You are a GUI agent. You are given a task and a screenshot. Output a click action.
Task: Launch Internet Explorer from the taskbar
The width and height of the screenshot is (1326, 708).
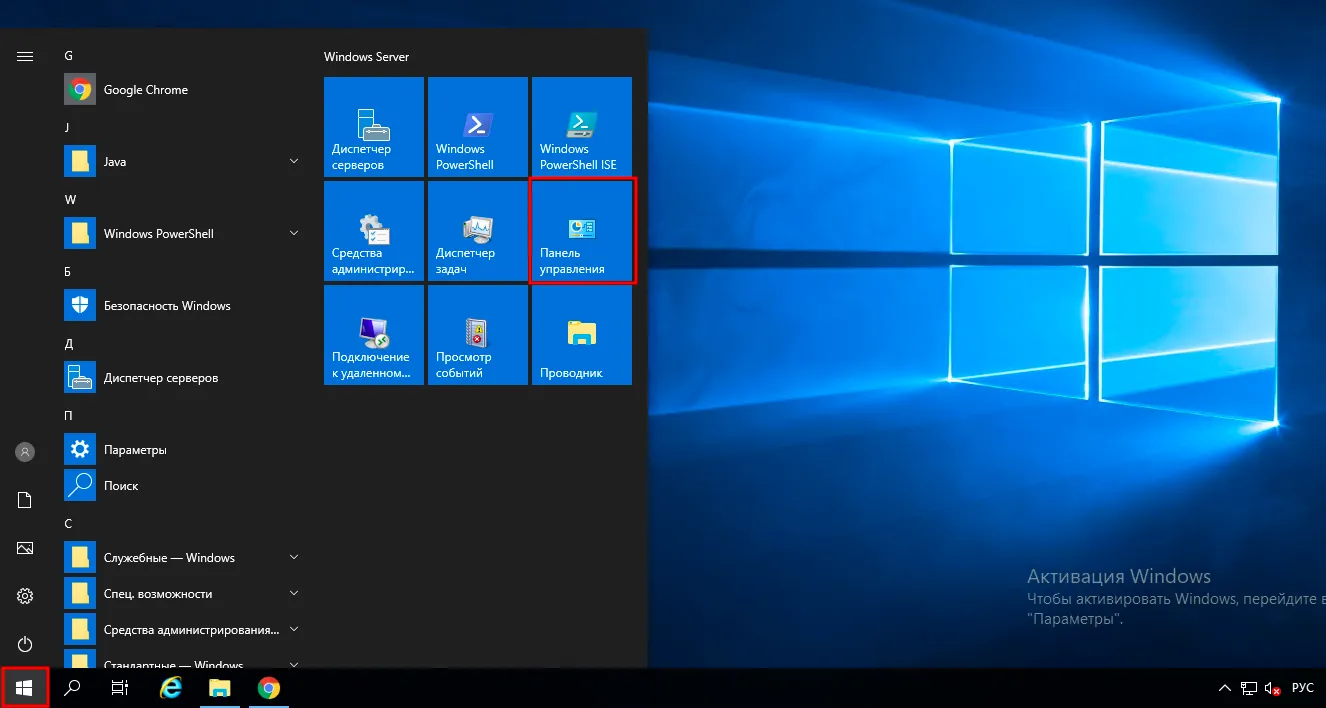171,688
